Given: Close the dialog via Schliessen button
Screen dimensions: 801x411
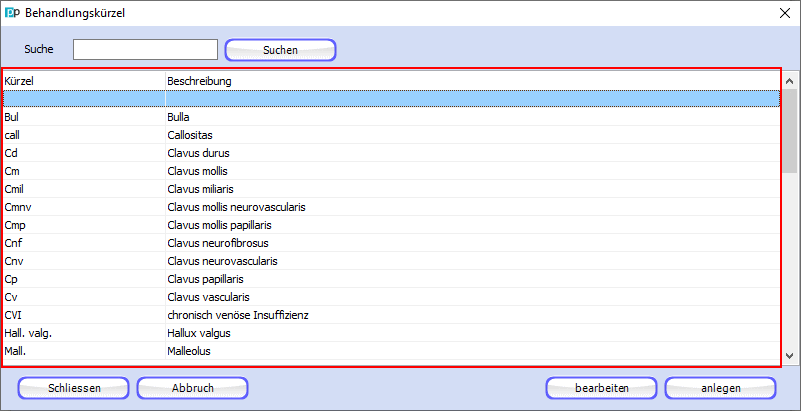Looking at the screenshot, I should [x=74, y=388].
